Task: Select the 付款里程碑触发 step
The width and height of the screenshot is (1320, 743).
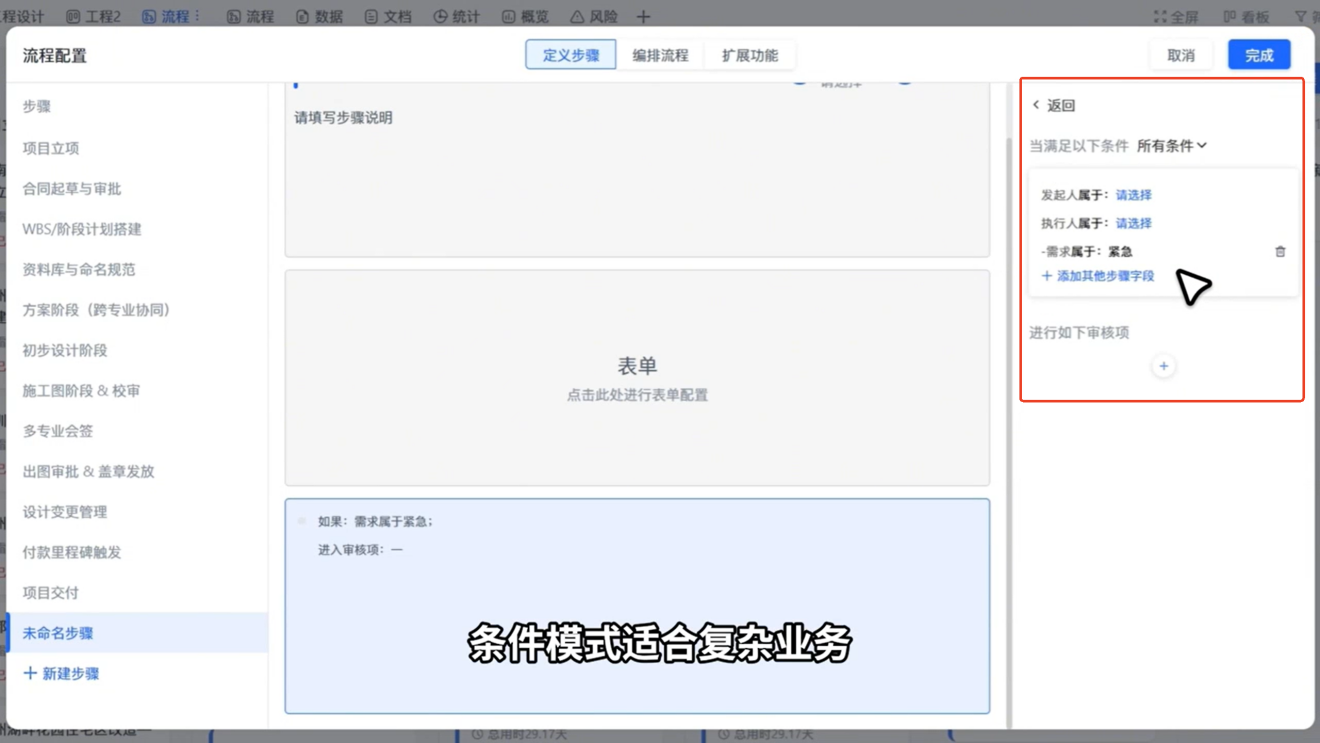Action: tap(137, 552)
